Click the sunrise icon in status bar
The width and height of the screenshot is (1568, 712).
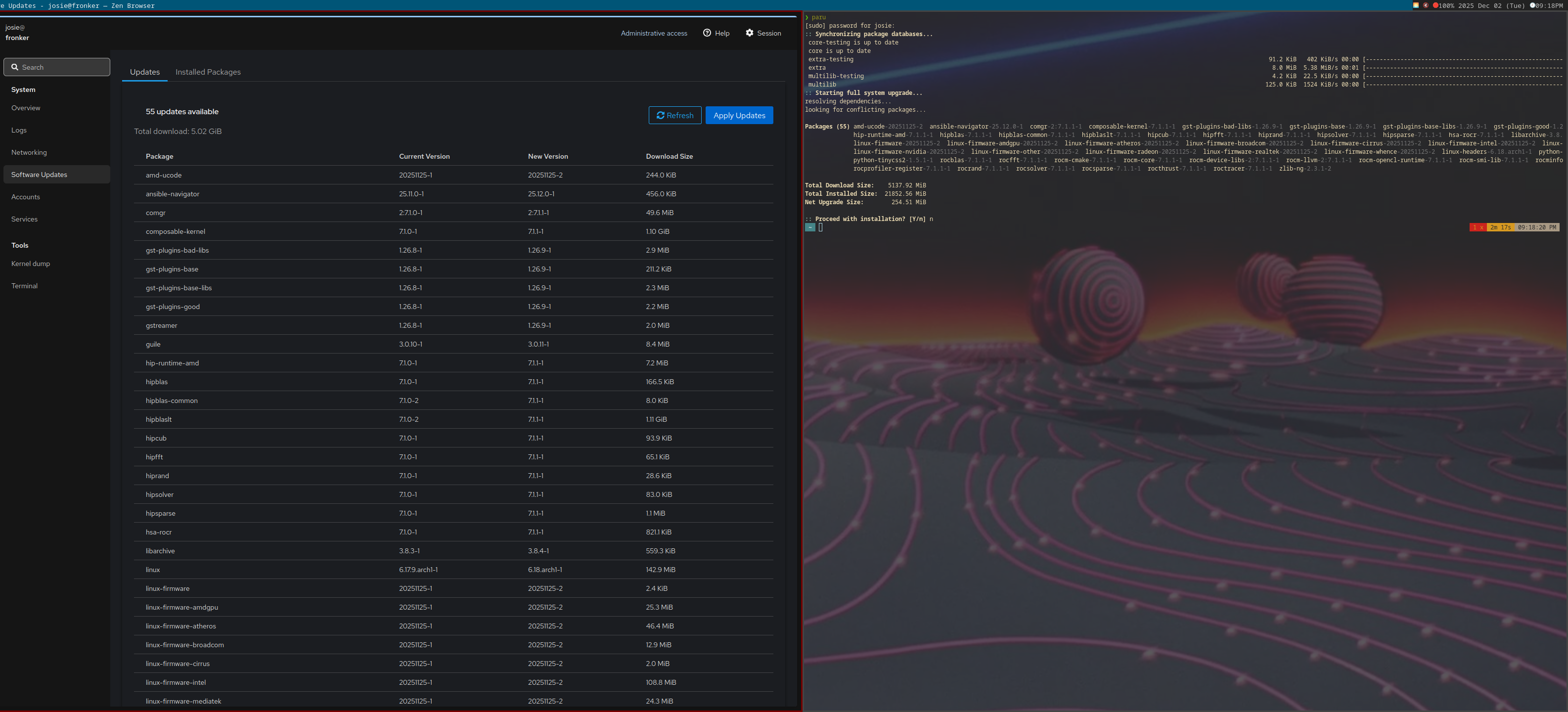[1416, 5]
